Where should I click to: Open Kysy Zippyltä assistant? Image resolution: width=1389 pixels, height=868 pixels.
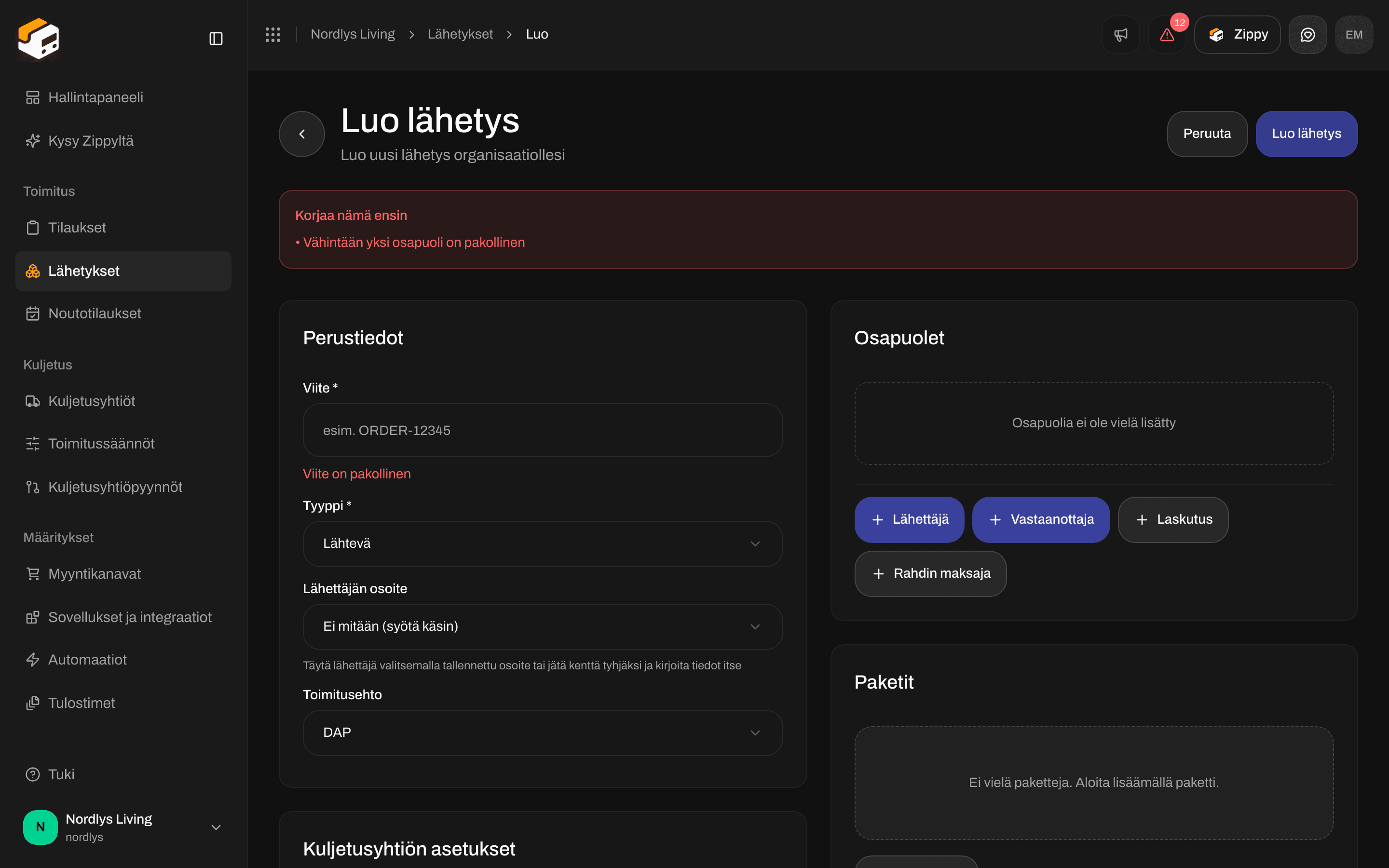(x=123, y=141)
